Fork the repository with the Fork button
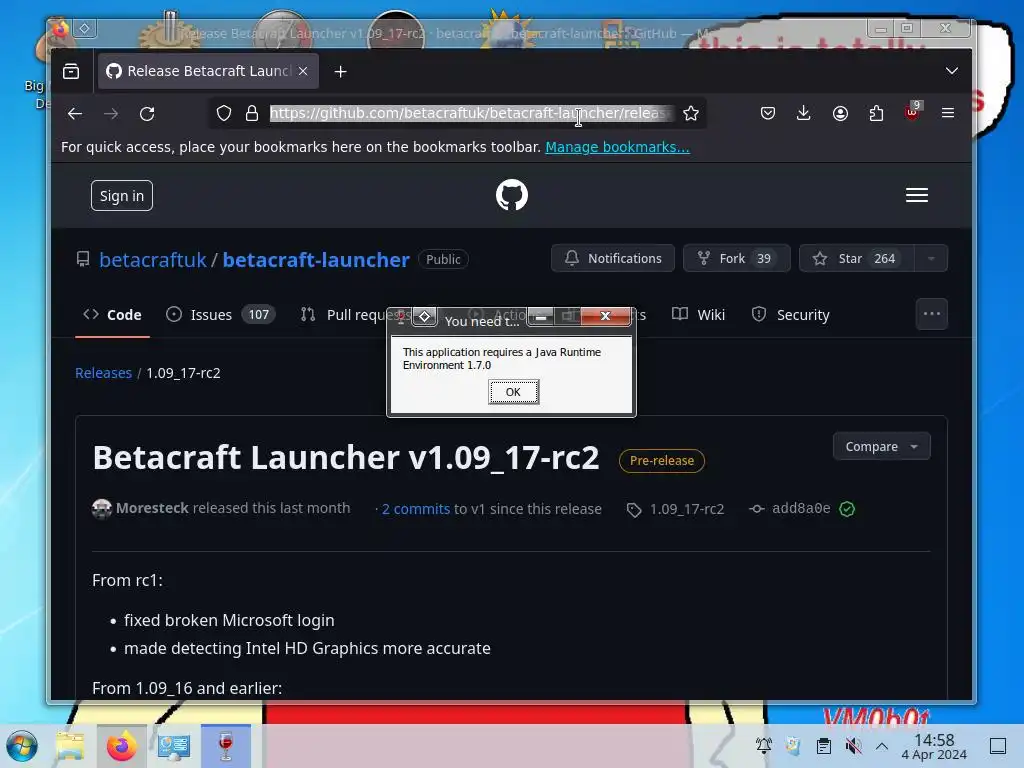 (x=737, y=259)
